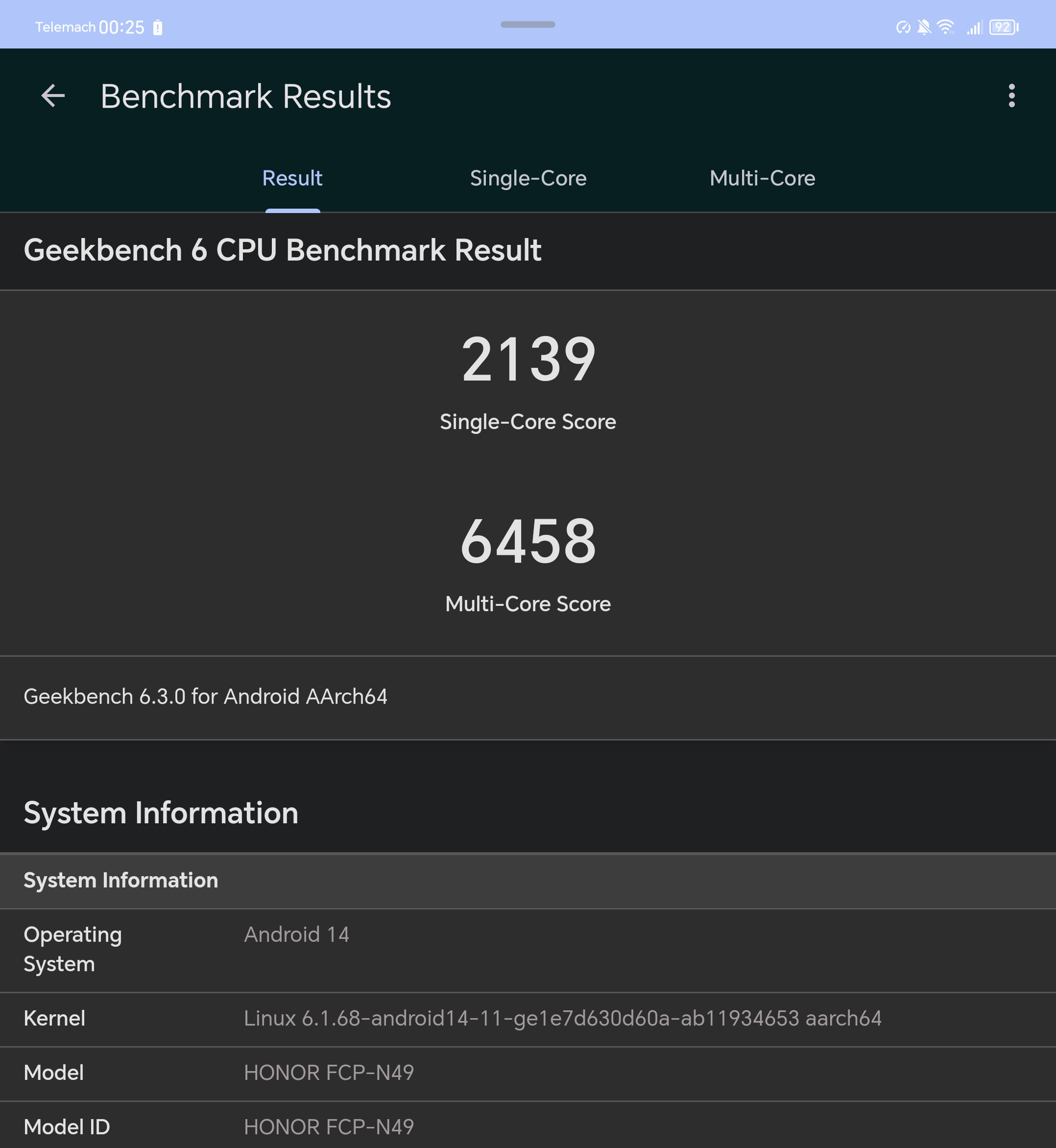Tap the Operating System row label
This screenshot has height=1148, width=1056.
[72, 949]
